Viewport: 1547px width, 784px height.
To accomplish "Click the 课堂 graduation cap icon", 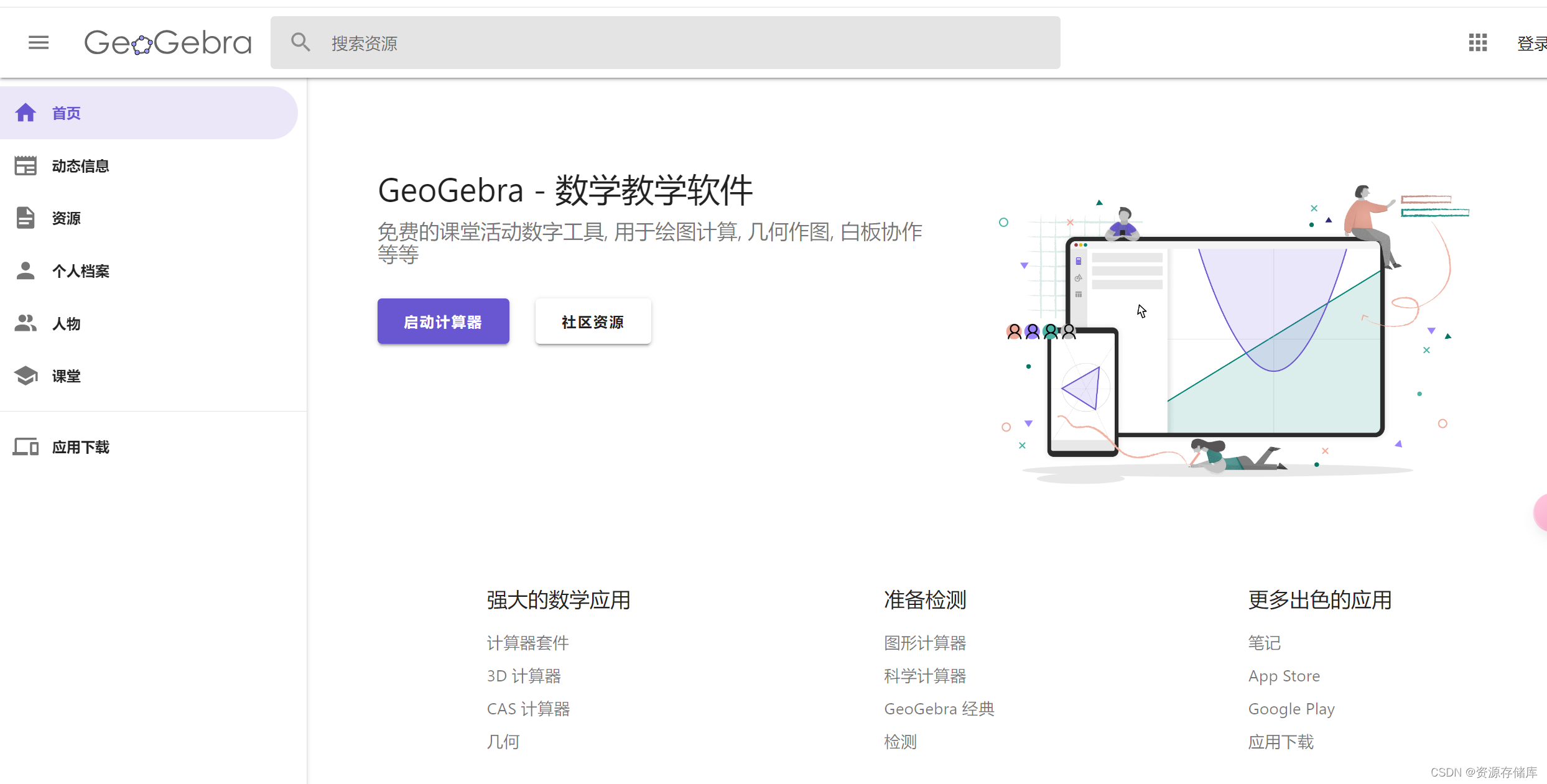I will coord(26,376).
